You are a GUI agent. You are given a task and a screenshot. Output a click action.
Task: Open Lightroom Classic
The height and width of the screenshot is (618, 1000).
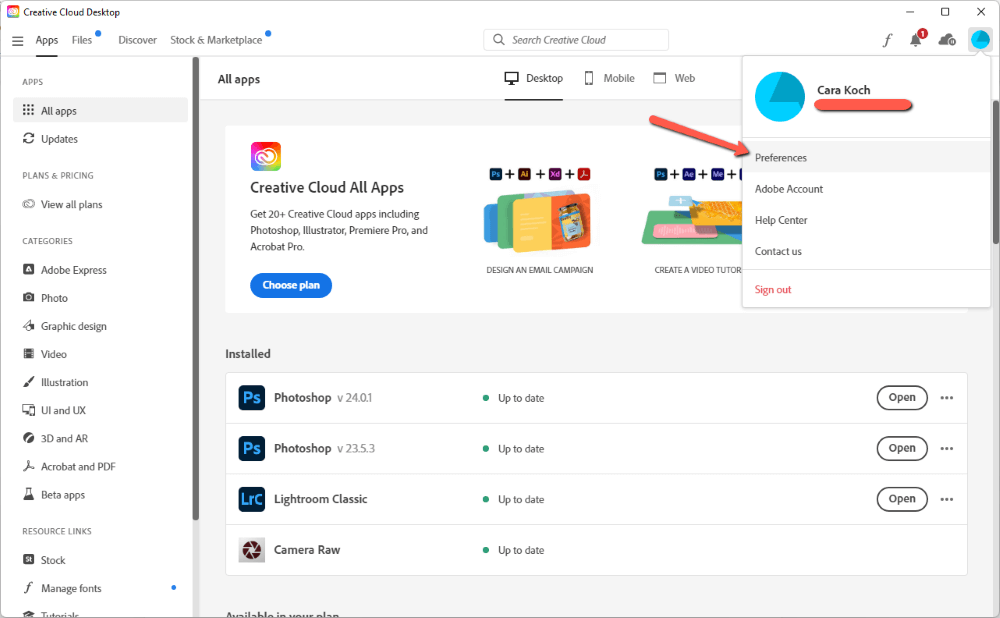[x=902, y=499]
